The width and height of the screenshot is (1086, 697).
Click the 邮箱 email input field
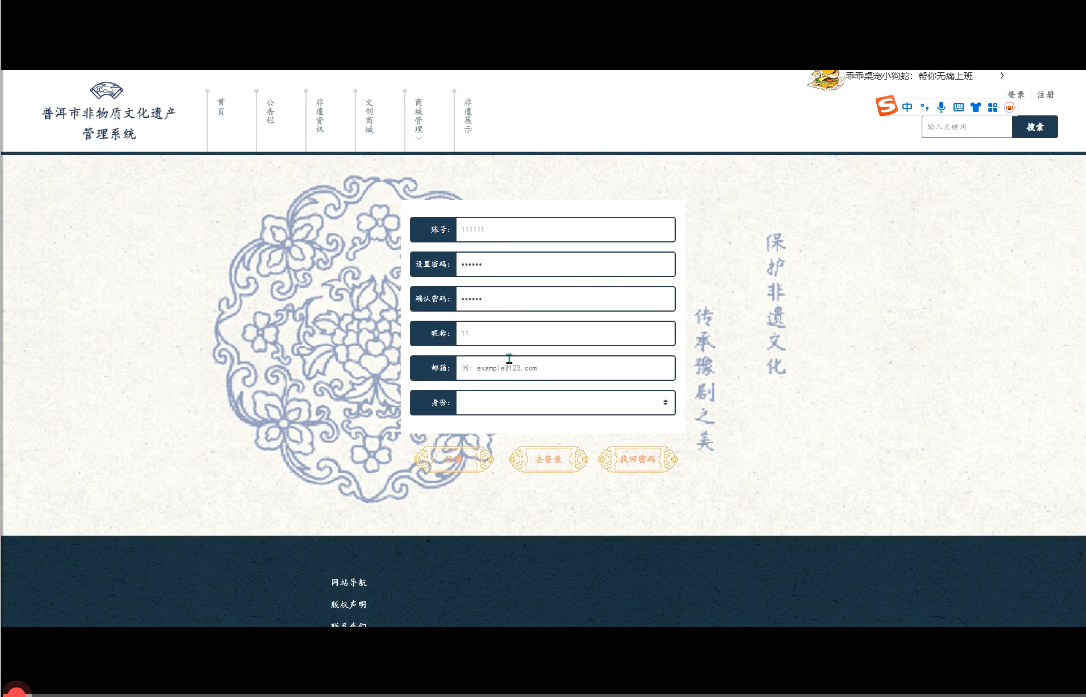pos(565,368)
